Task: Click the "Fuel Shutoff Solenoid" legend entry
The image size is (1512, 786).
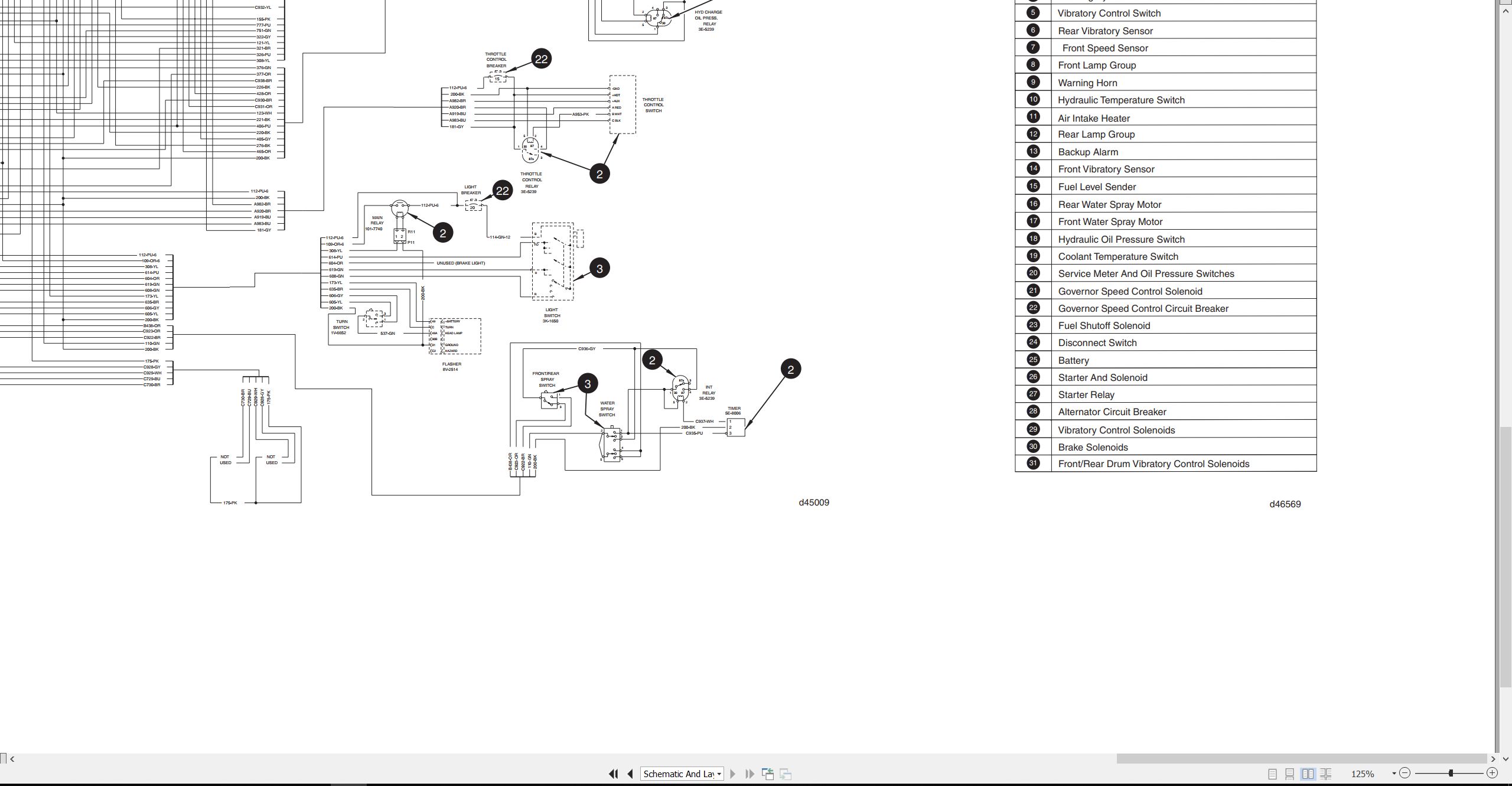Action: pos(1104,325)
